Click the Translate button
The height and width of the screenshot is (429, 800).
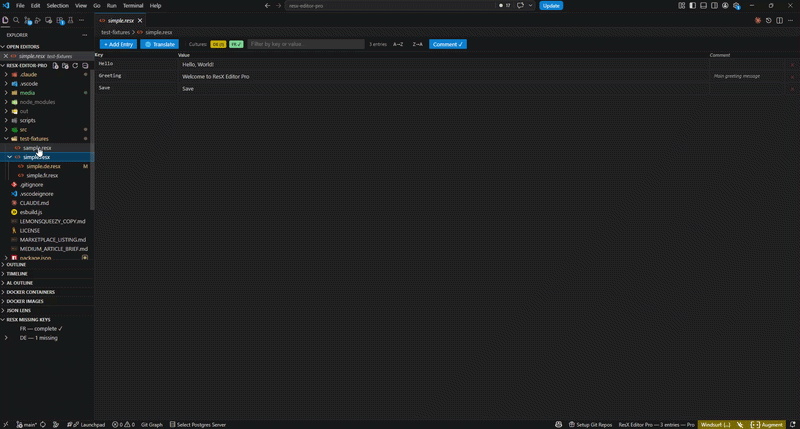160,44
